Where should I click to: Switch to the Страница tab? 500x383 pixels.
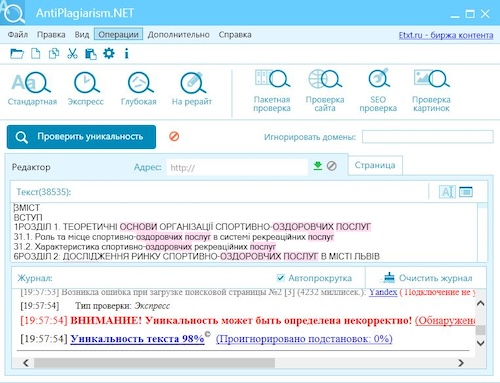point(375,165)
